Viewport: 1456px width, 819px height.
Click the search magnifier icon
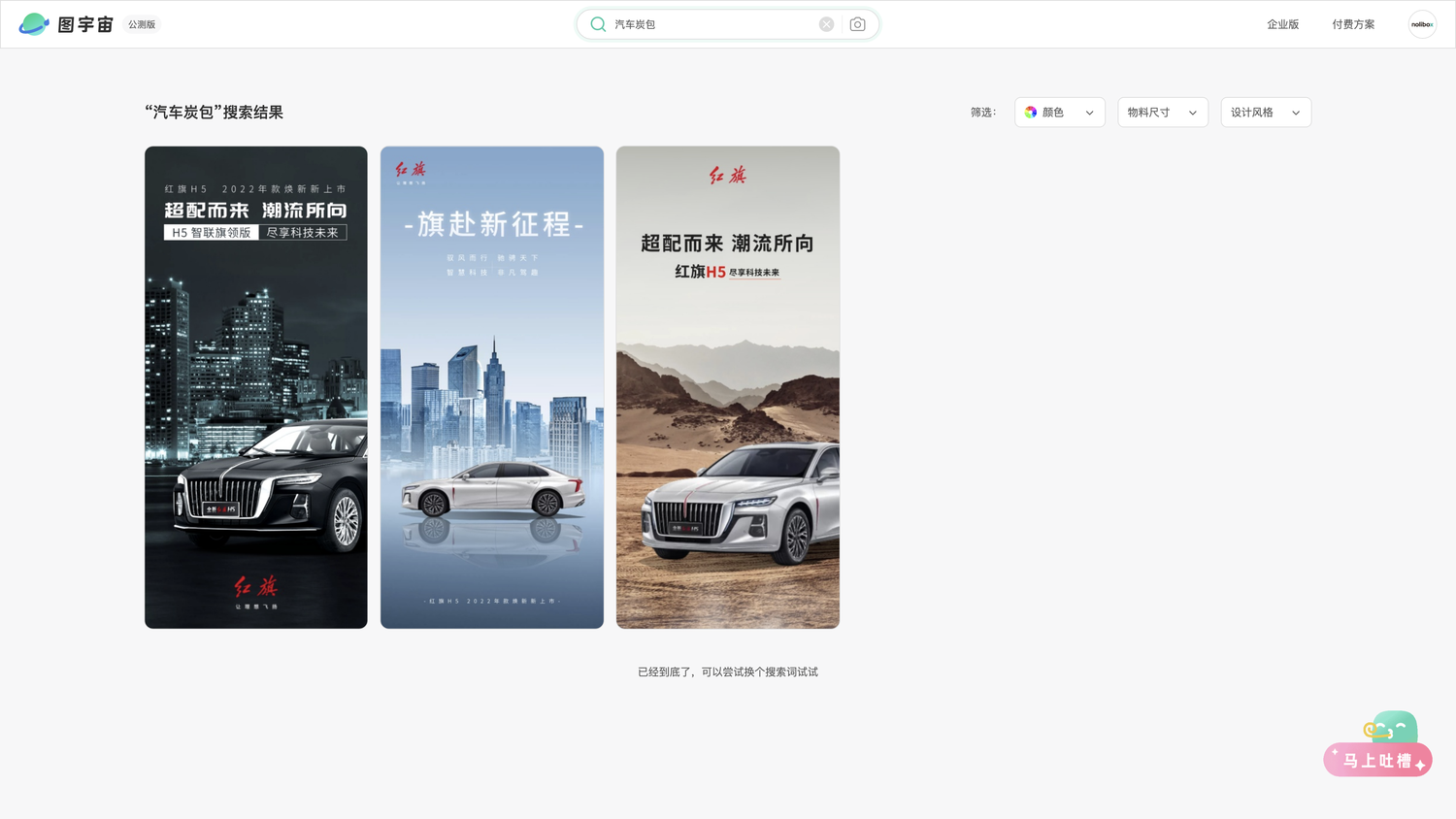[598, 24]
